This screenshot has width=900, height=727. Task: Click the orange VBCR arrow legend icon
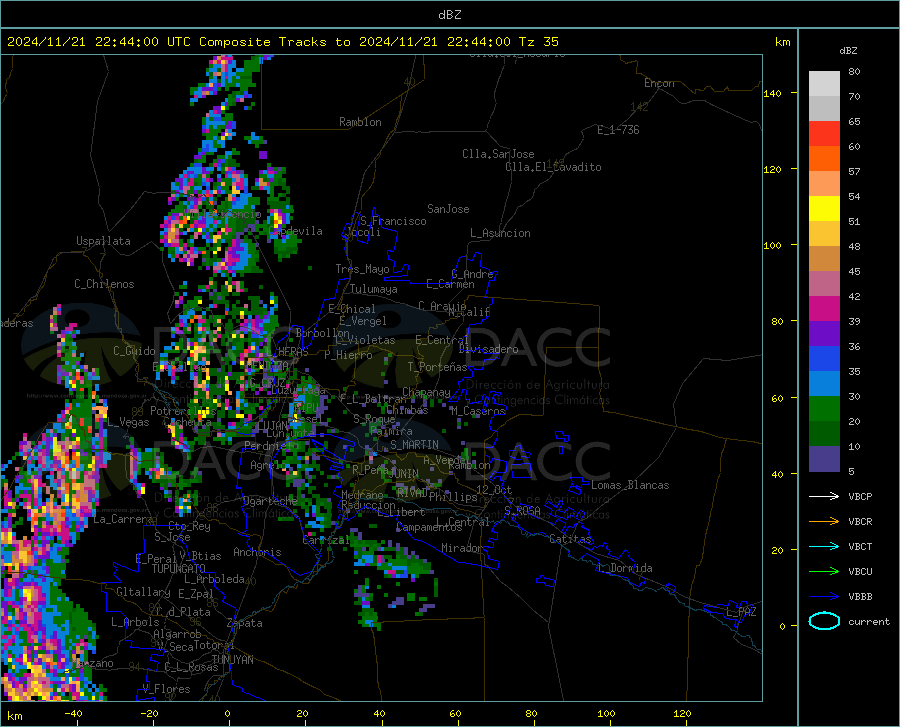click(x=824, y=522)
